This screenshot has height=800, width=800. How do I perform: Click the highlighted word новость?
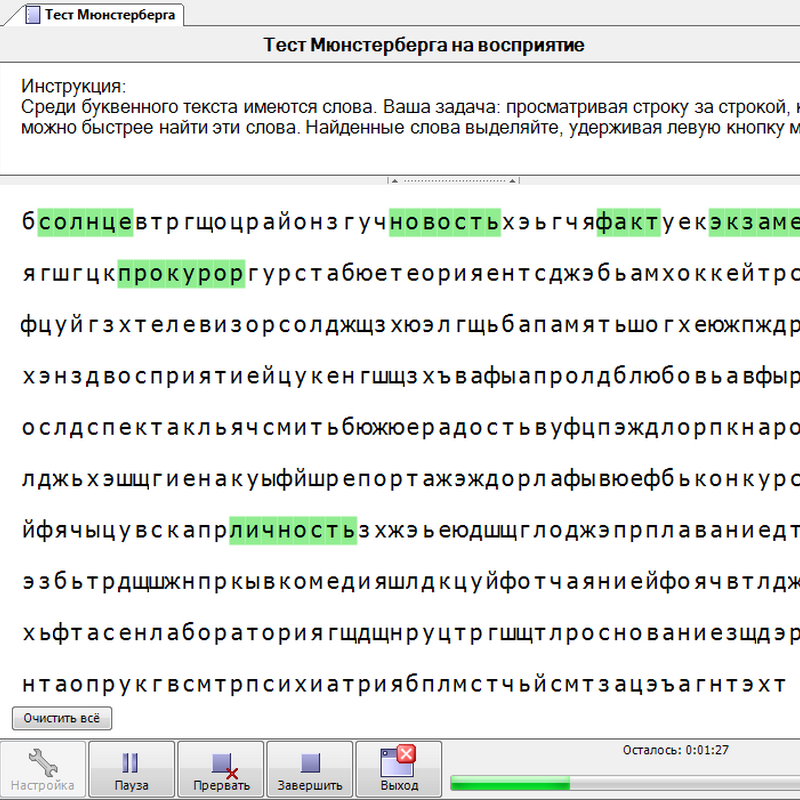click(443, 222)
